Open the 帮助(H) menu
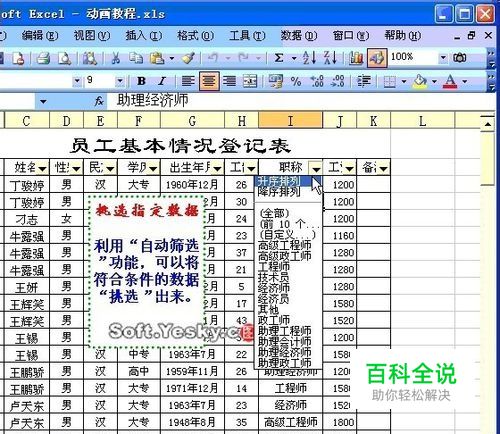Viewport: 500px width, 434px height. (x=403, y=35)
